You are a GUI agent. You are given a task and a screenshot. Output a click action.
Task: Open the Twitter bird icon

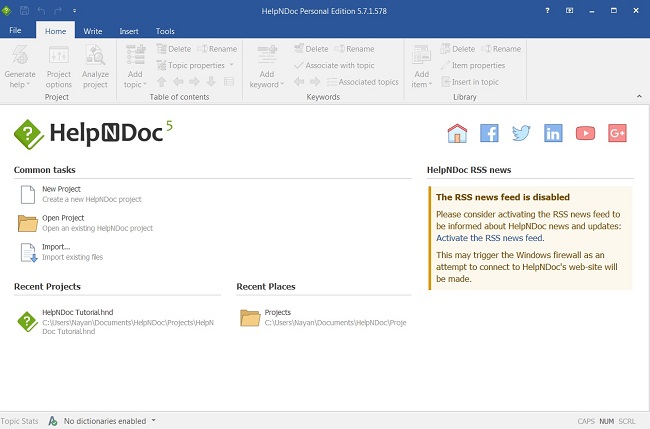(x=521, y=133)
